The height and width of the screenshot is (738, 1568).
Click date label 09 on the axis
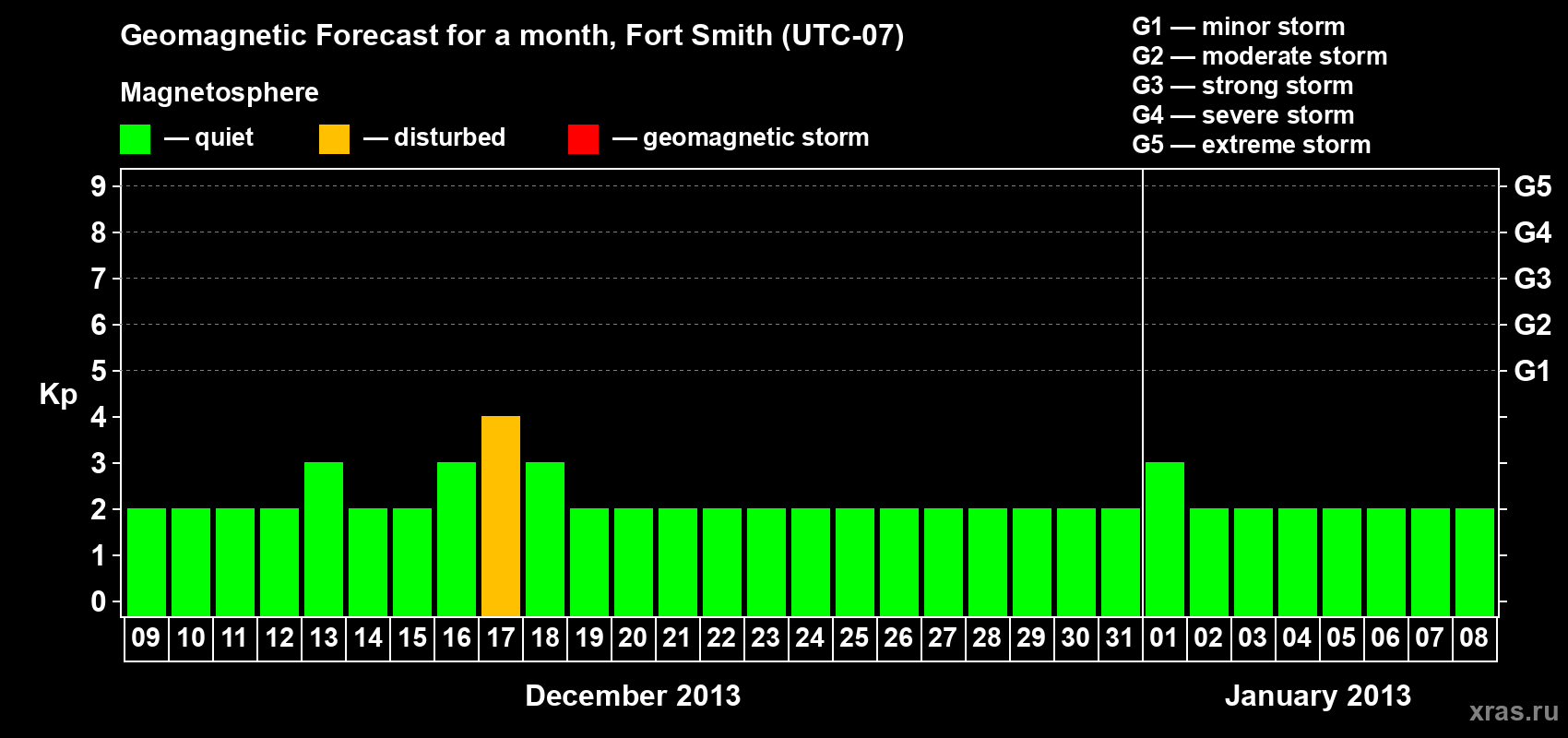coord(146,637)
